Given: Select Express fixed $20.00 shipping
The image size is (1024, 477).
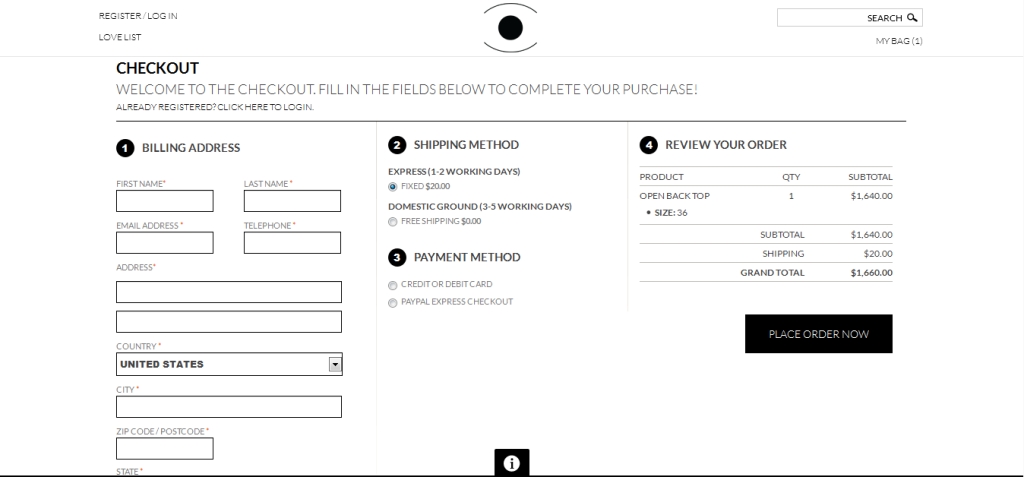Looking at the screenshot, I should (x=392, y=187).
